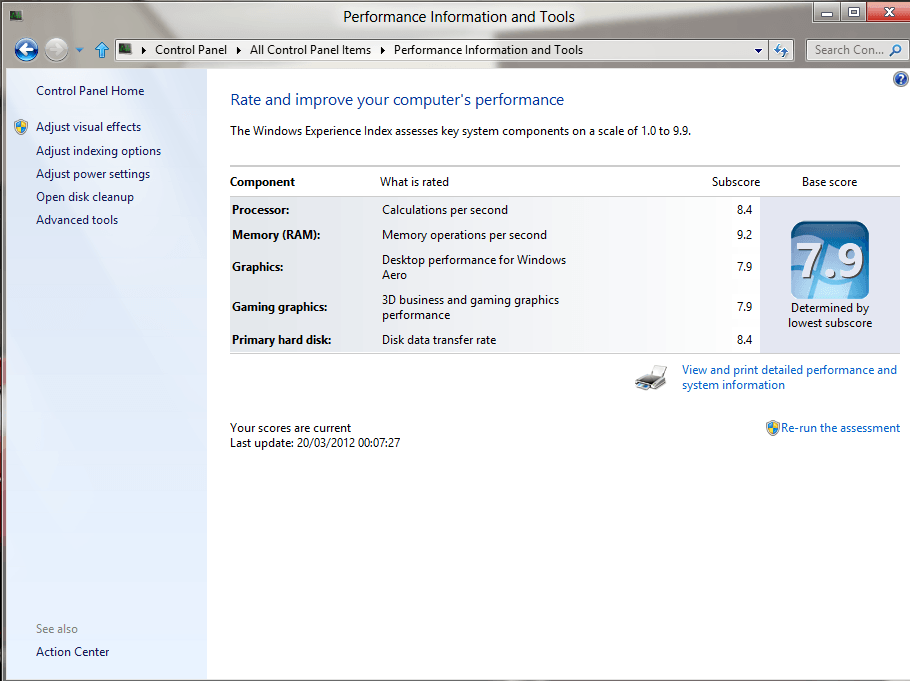The height and width of the screenshot is (681, 910).
Task: Minimize the Performance Information window
Action: point(827,12)
